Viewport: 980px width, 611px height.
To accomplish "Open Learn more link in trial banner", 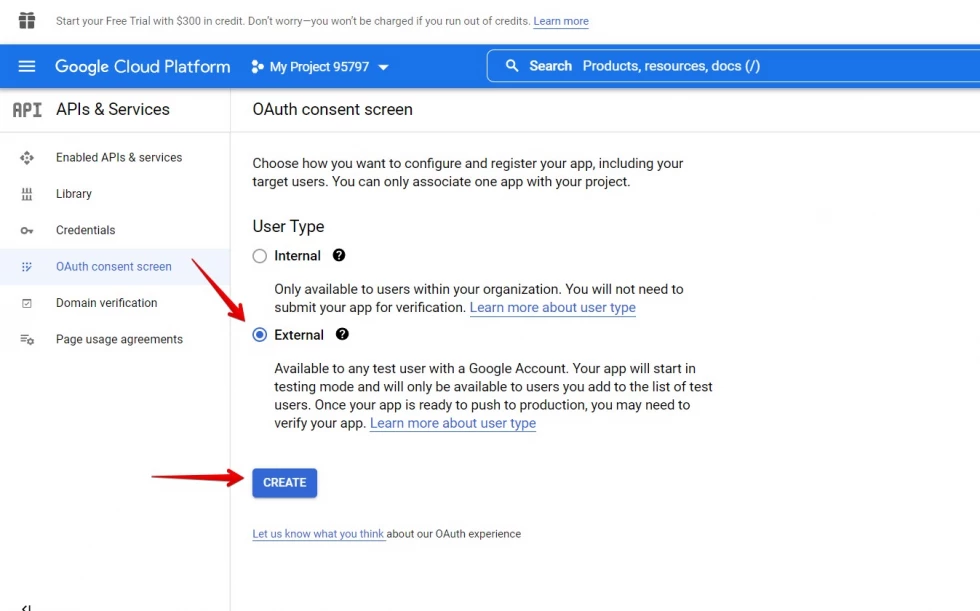I will coord(560,21).
